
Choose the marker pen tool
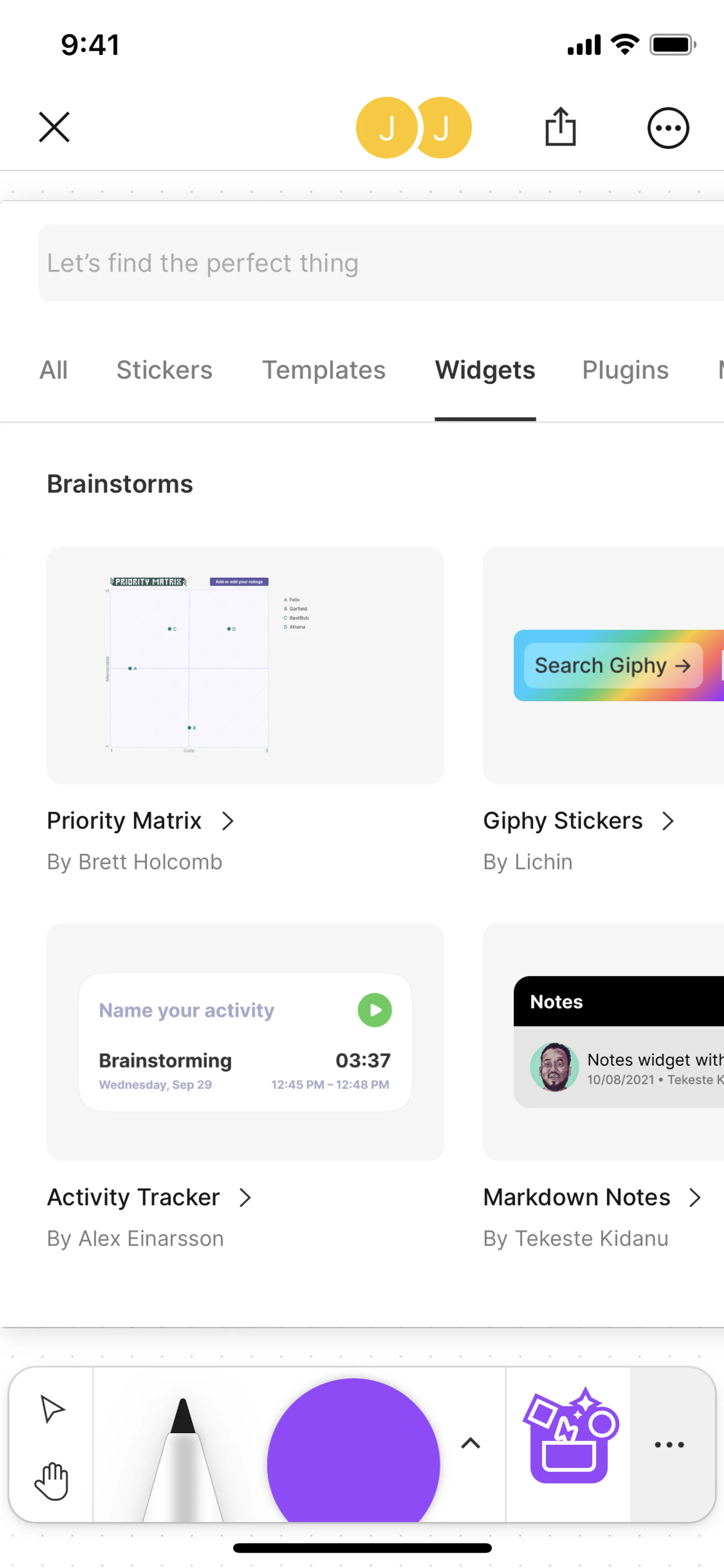pos(183,1461)
